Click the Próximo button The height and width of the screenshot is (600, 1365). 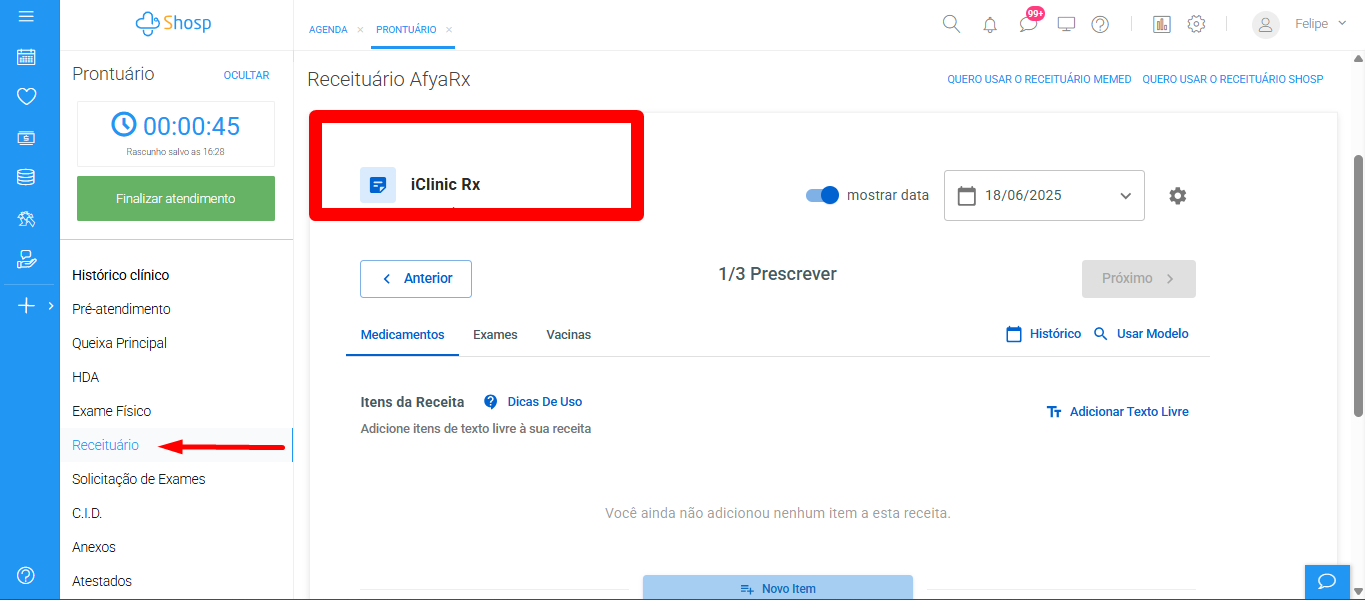(1139, 279)
